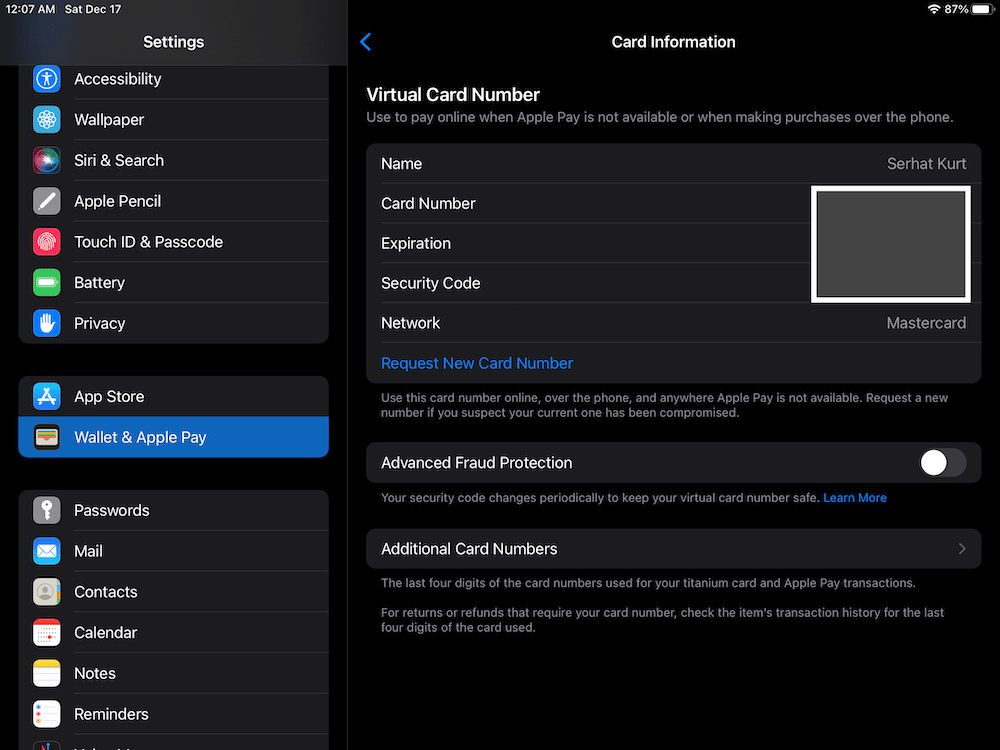Expand Additional Card Numbers chevron
The image size is (1000, 750).
click(962, 549)
